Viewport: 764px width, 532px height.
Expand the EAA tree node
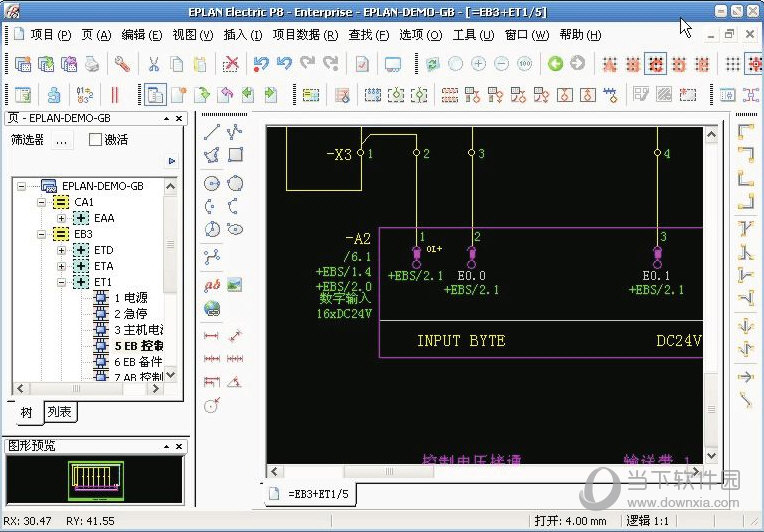point(61,218)
